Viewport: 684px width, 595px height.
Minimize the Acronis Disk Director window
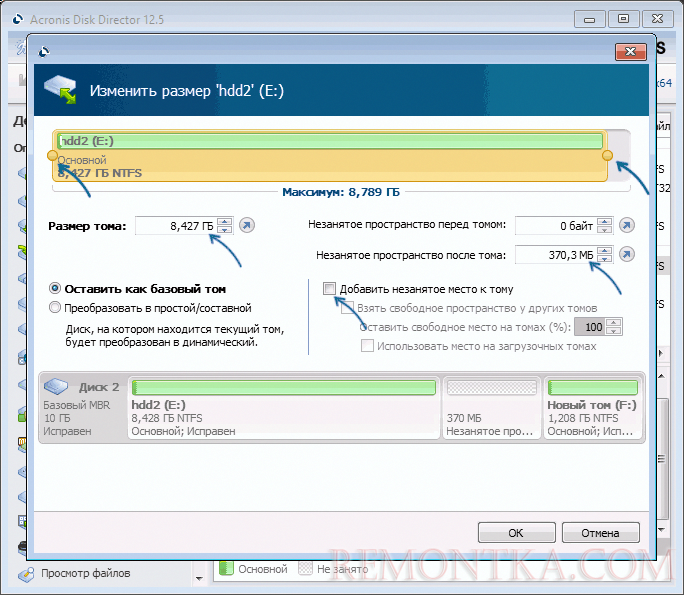click(589, 19)
